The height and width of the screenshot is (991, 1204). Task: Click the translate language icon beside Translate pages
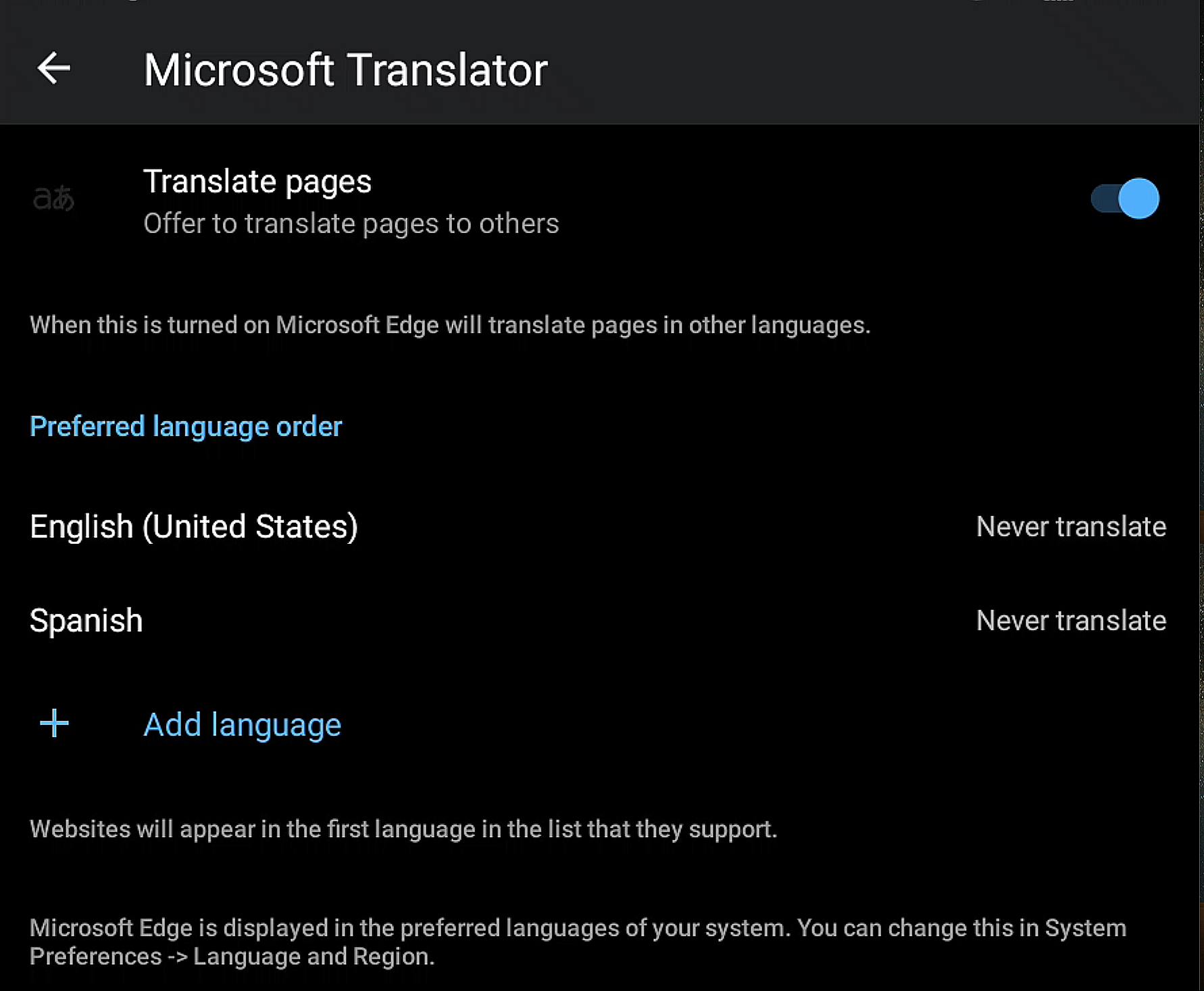pos(53,199)
